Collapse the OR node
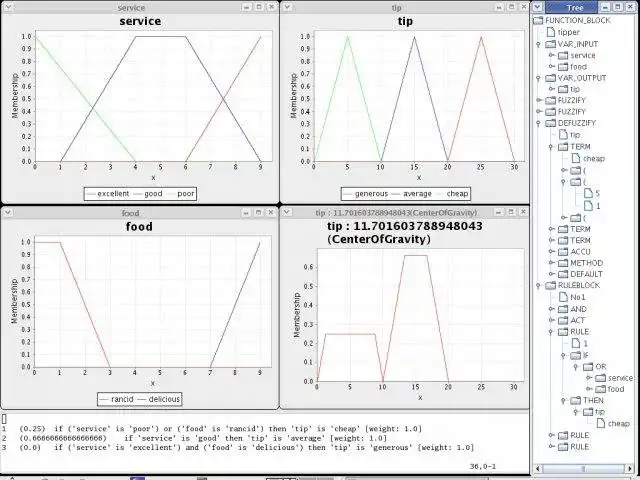This screenshot has width=640, height=480. pos(576,367)
